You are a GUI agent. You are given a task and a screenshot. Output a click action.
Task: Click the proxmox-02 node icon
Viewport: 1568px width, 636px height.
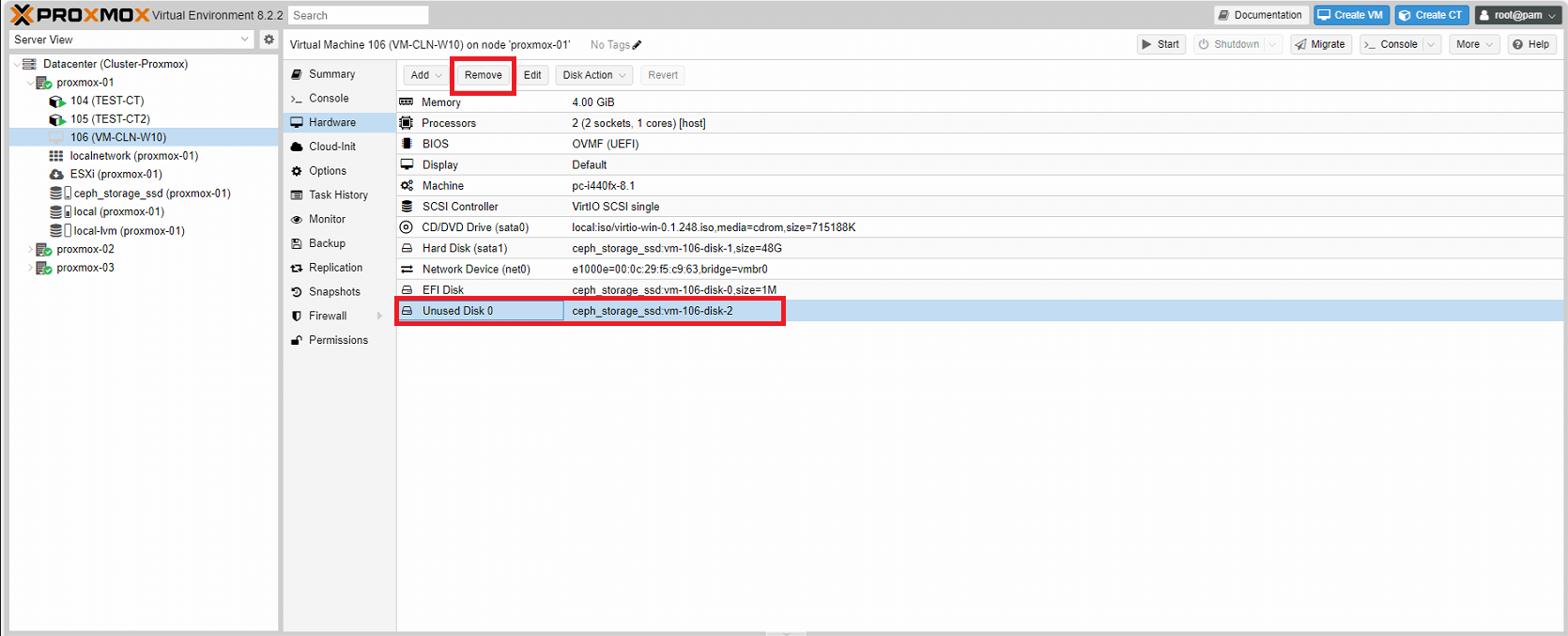pos(43,250)
